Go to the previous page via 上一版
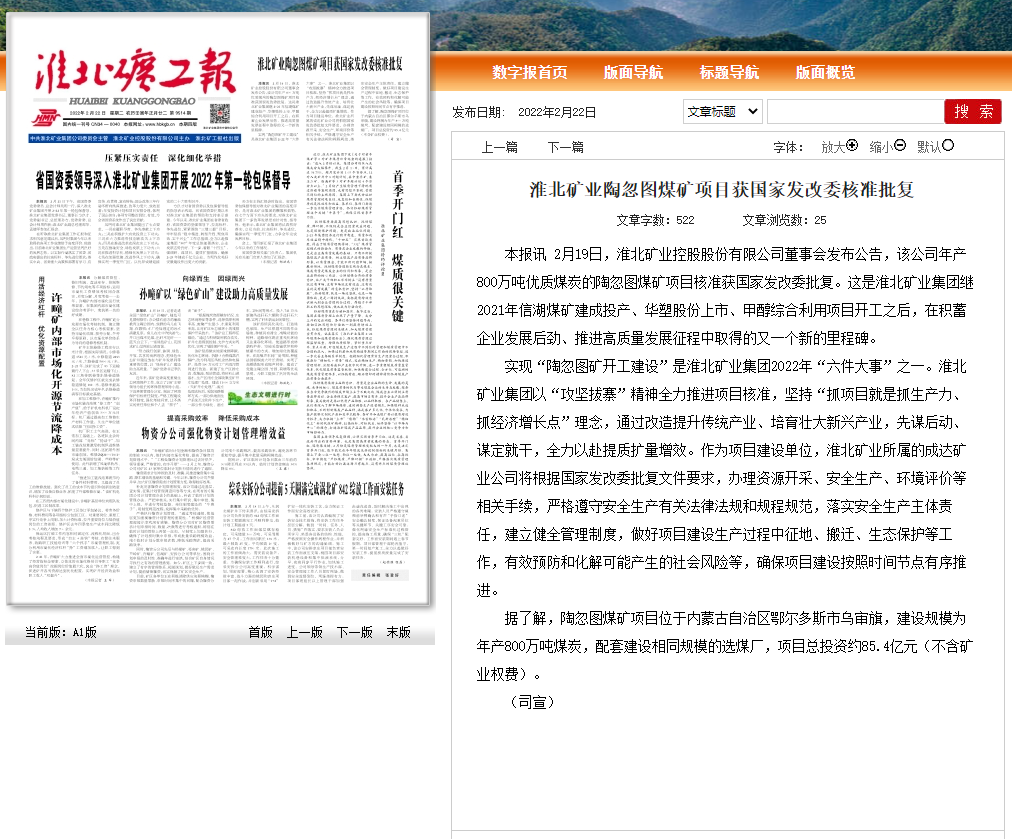Viewport: 1012px width, 839px height. click(305, 632)
